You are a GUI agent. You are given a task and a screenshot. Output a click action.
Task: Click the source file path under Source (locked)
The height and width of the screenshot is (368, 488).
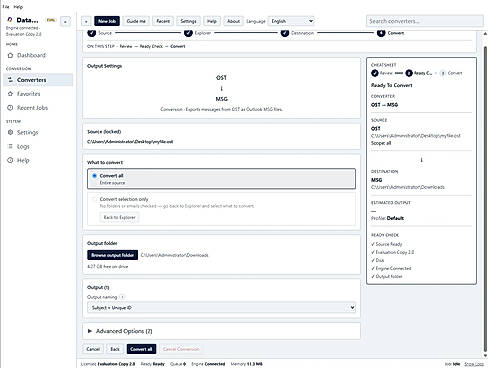[x=130, y=142]
